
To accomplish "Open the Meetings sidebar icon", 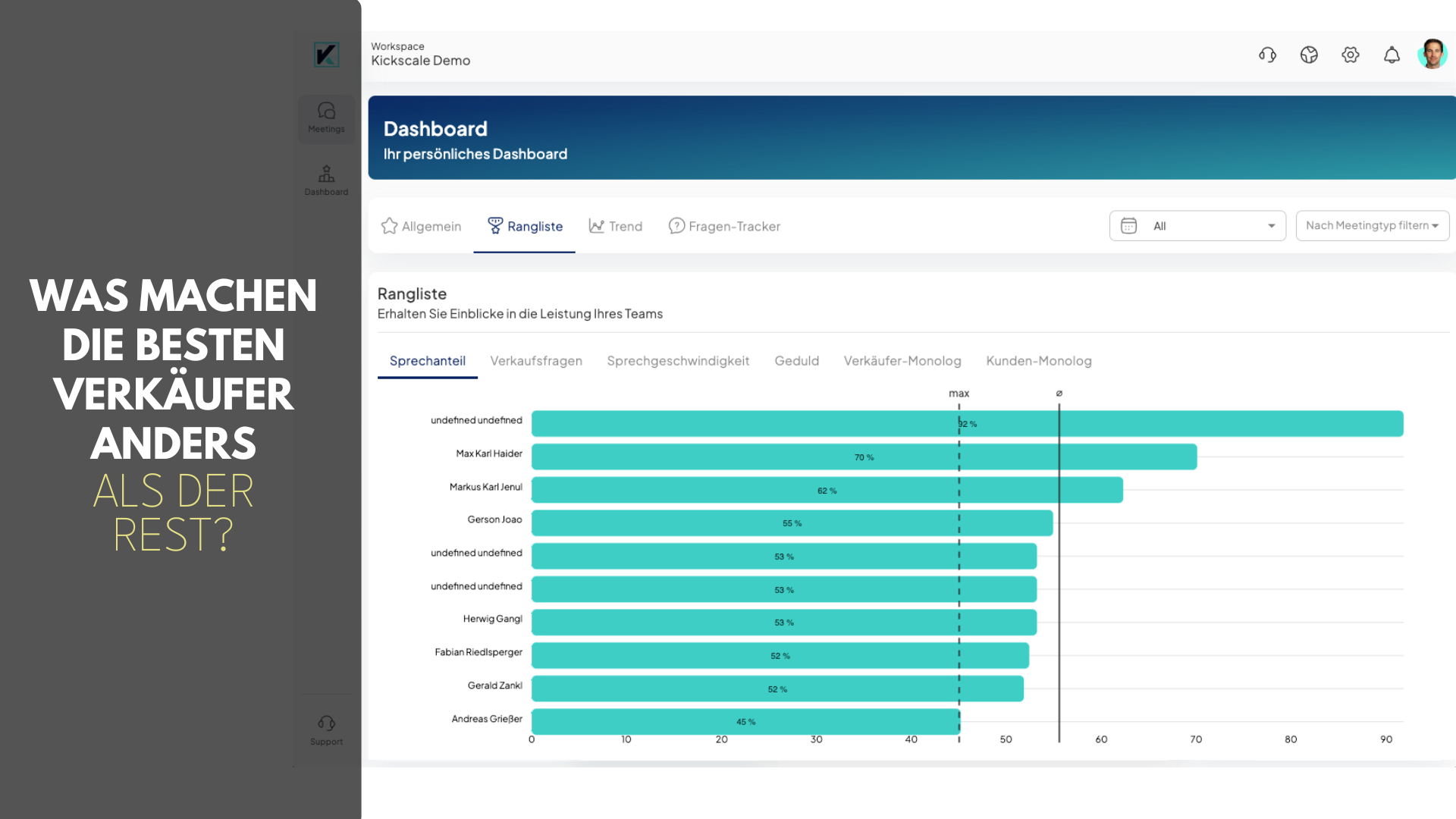I will tap(326, 118).
